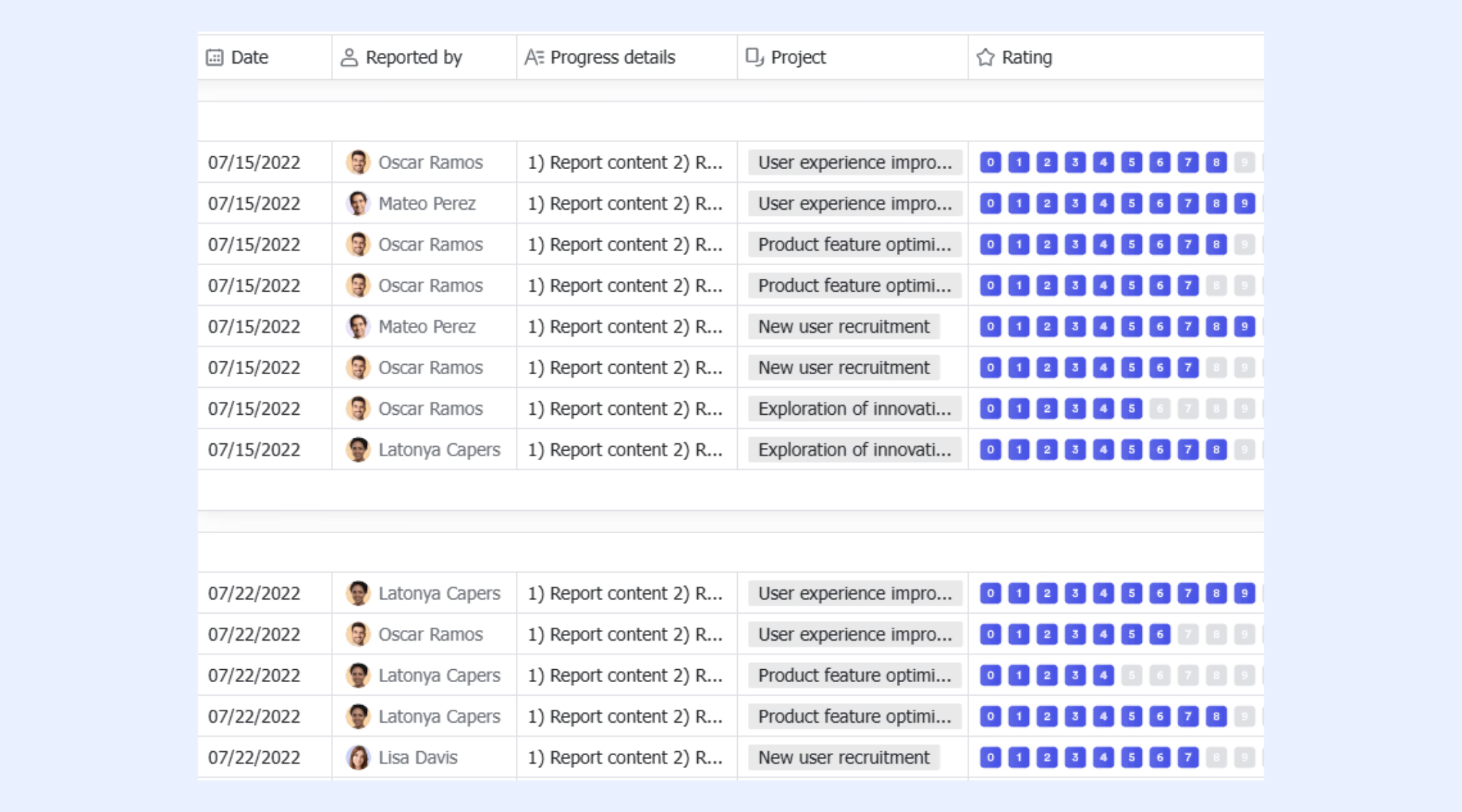Click 07/15/2022 date in Mateo Perez's New user recruitment row
Screen dimensions: 1462x812
tap(254, 326)
